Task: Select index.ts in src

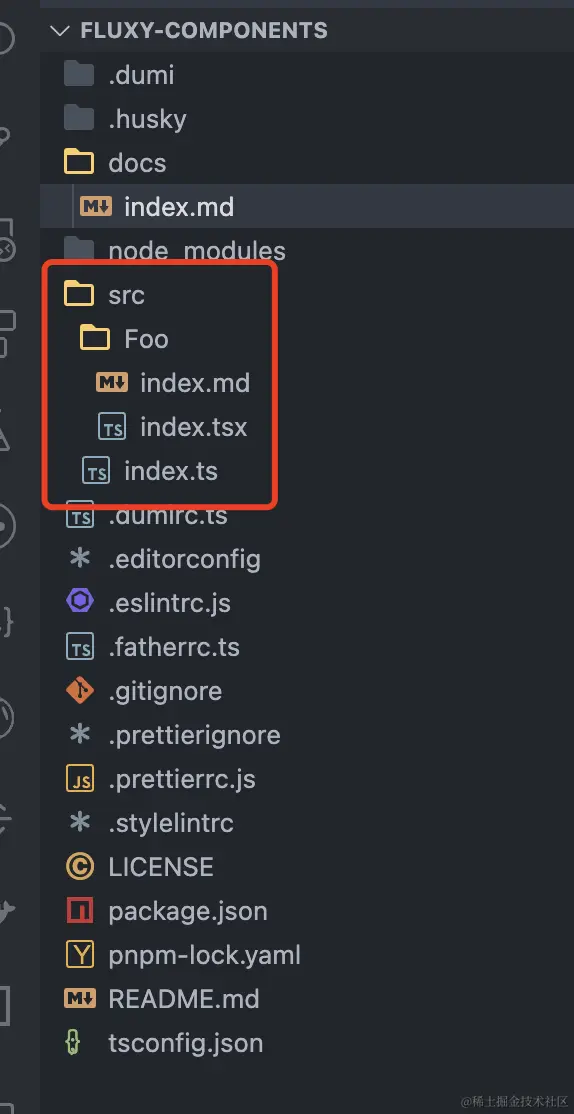Action: (x=307, y=471)
